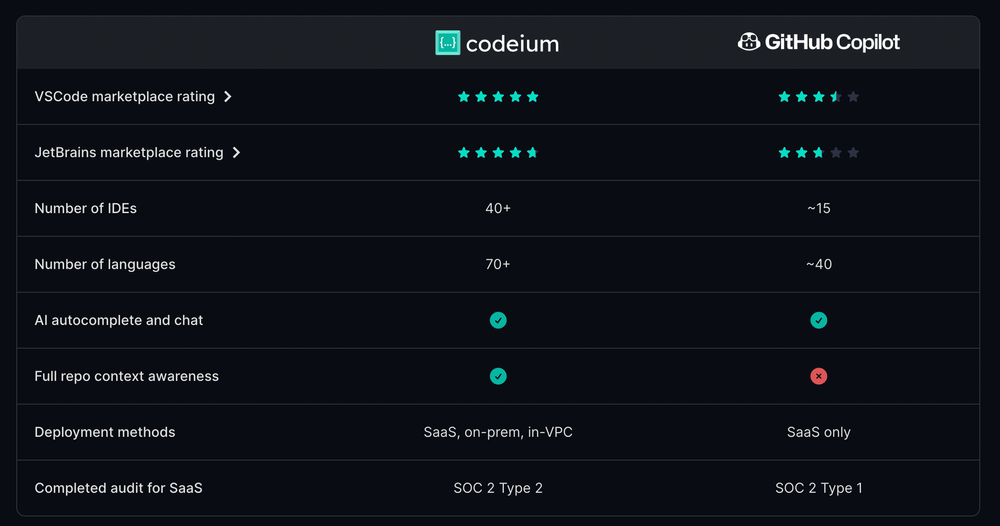Click the Codeium logo icon
The image size is (1000, 526).
(448, 43)
